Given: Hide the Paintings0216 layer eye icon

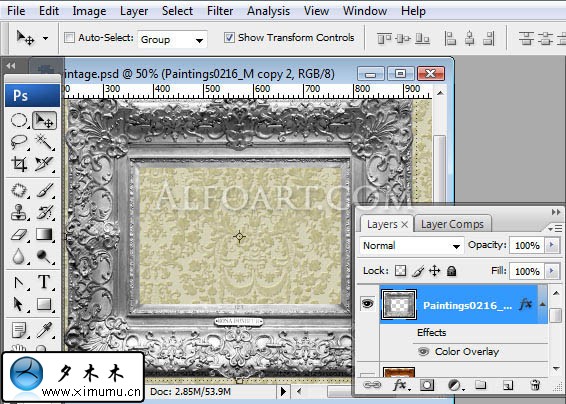Looking at the screenshot, I should tap(367, 304).
